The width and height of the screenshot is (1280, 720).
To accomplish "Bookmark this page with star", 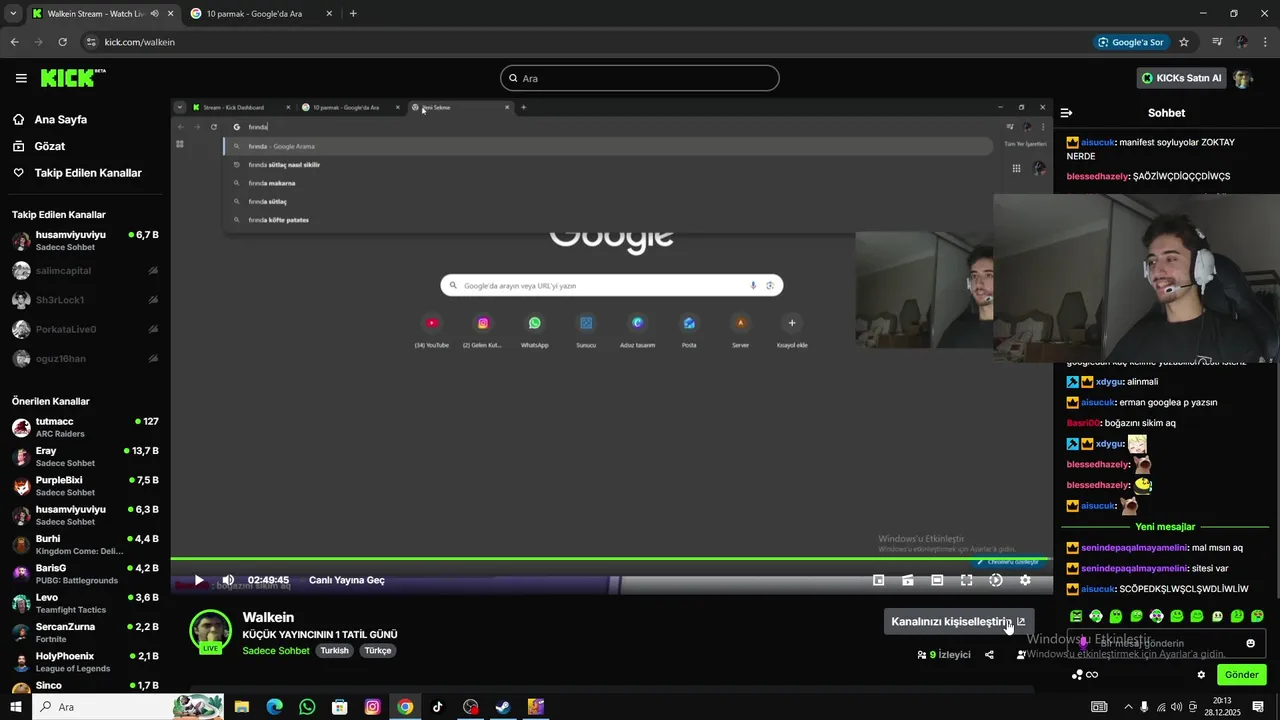I will pos(1184,42).
